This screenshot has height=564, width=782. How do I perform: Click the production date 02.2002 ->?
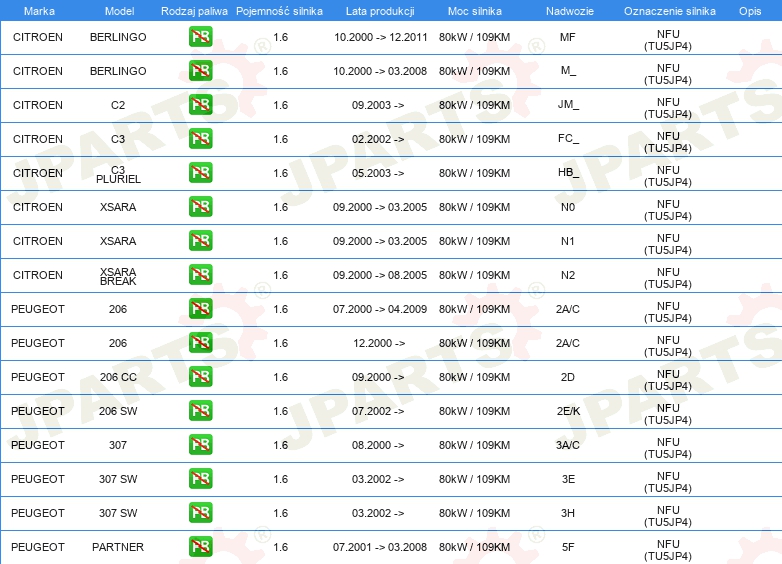(378, 139)
